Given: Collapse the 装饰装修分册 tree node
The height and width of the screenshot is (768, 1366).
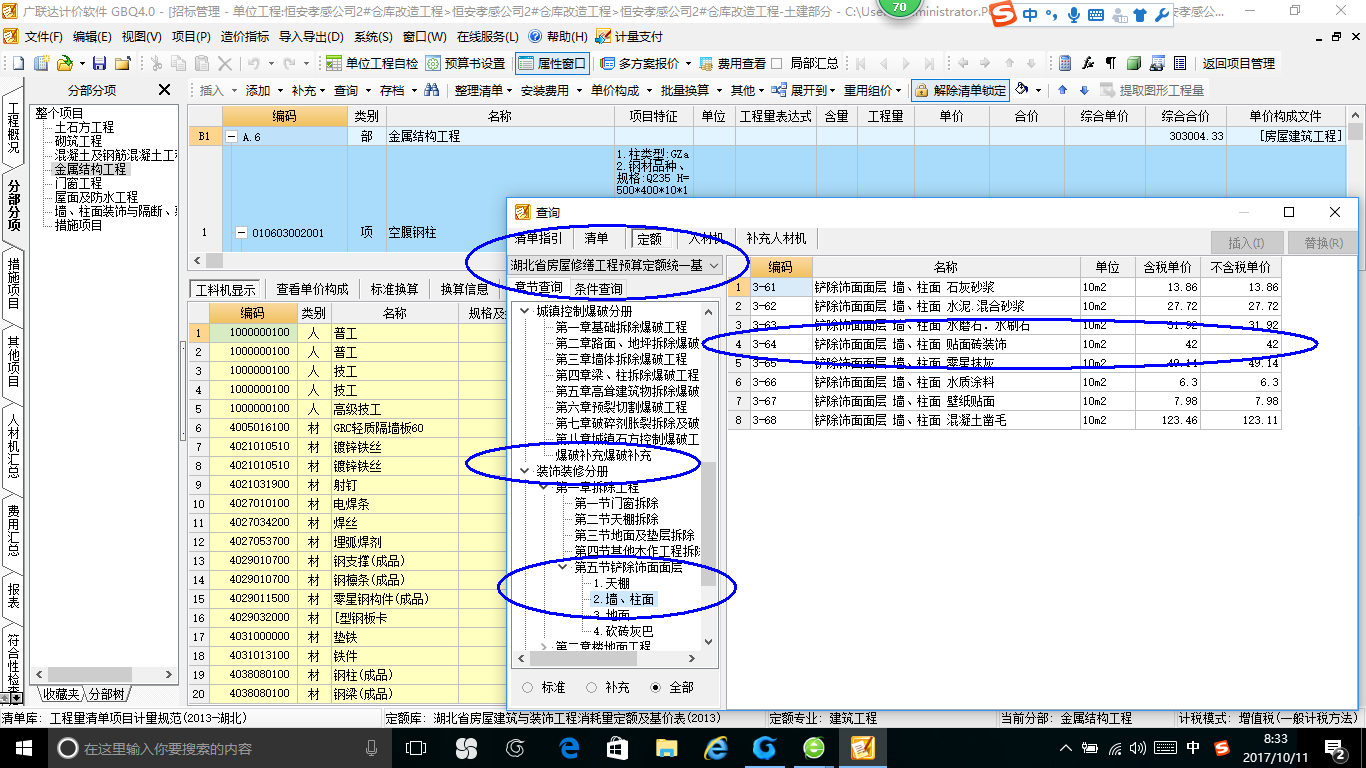Looking at the screenshot, I should click(524, 471).
